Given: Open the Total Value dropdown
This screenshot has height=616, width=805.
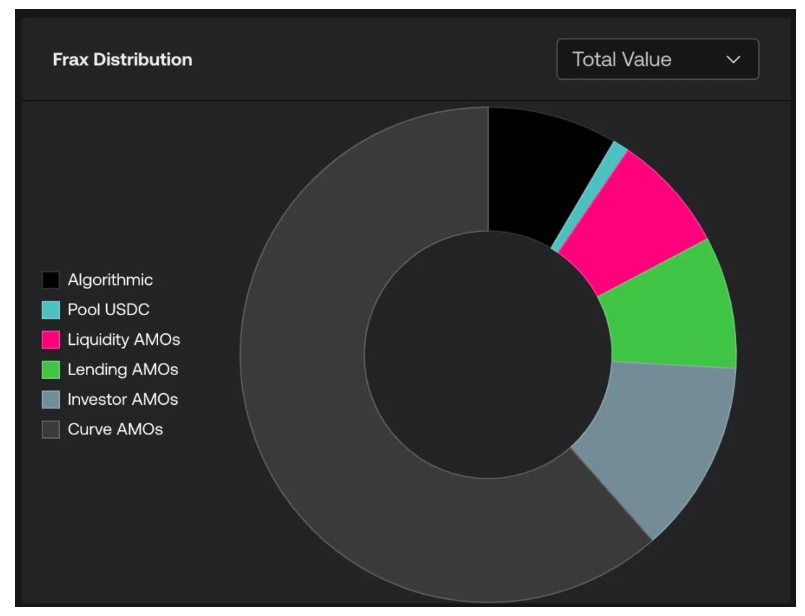Looking at the screenshot, I should (658, 59).
